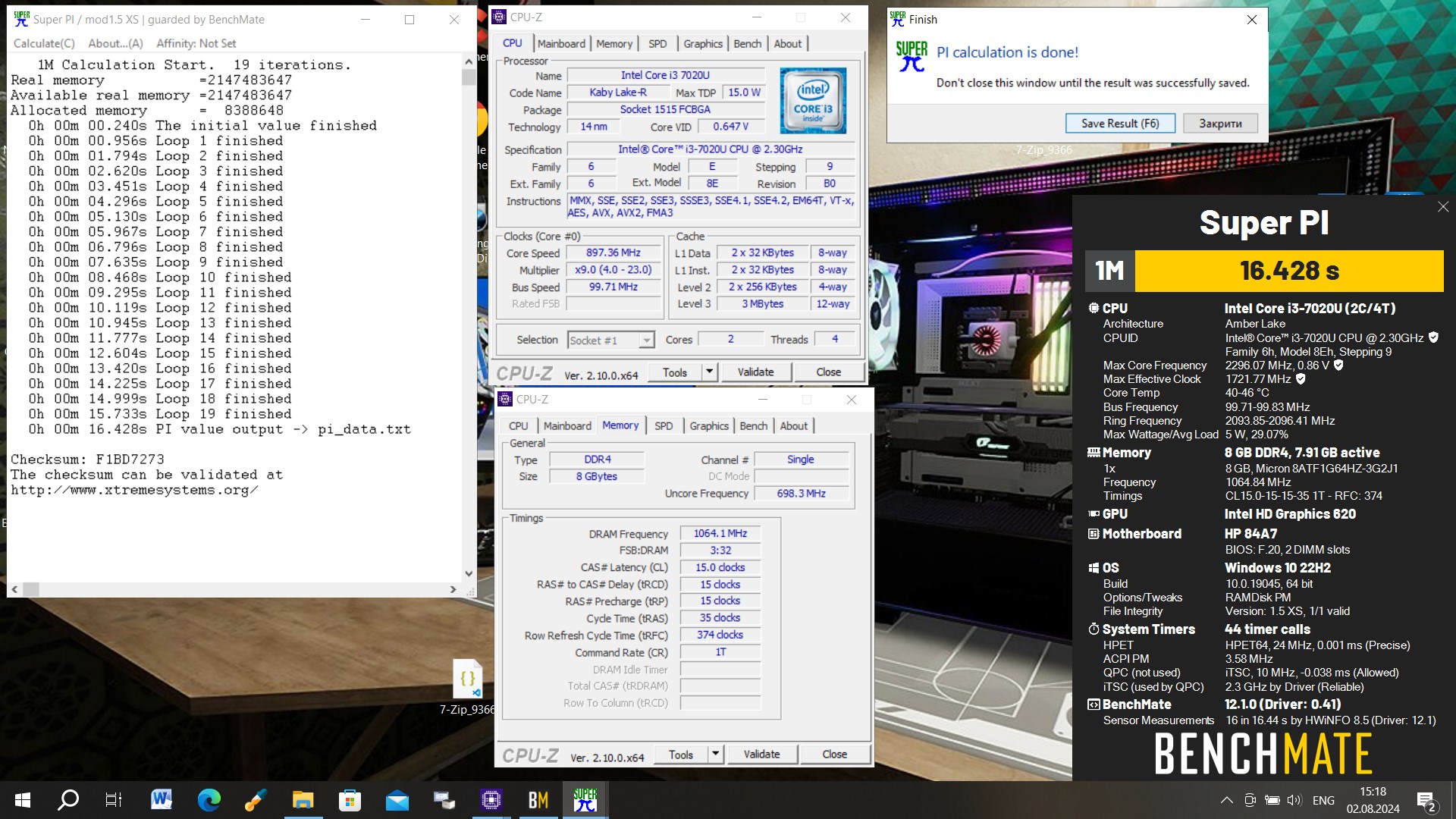This screenshot has height=819, width=1456.
Task: Switch to BenchMate taskbar icon
Action: pyautogui.click(x=538, y=800)
